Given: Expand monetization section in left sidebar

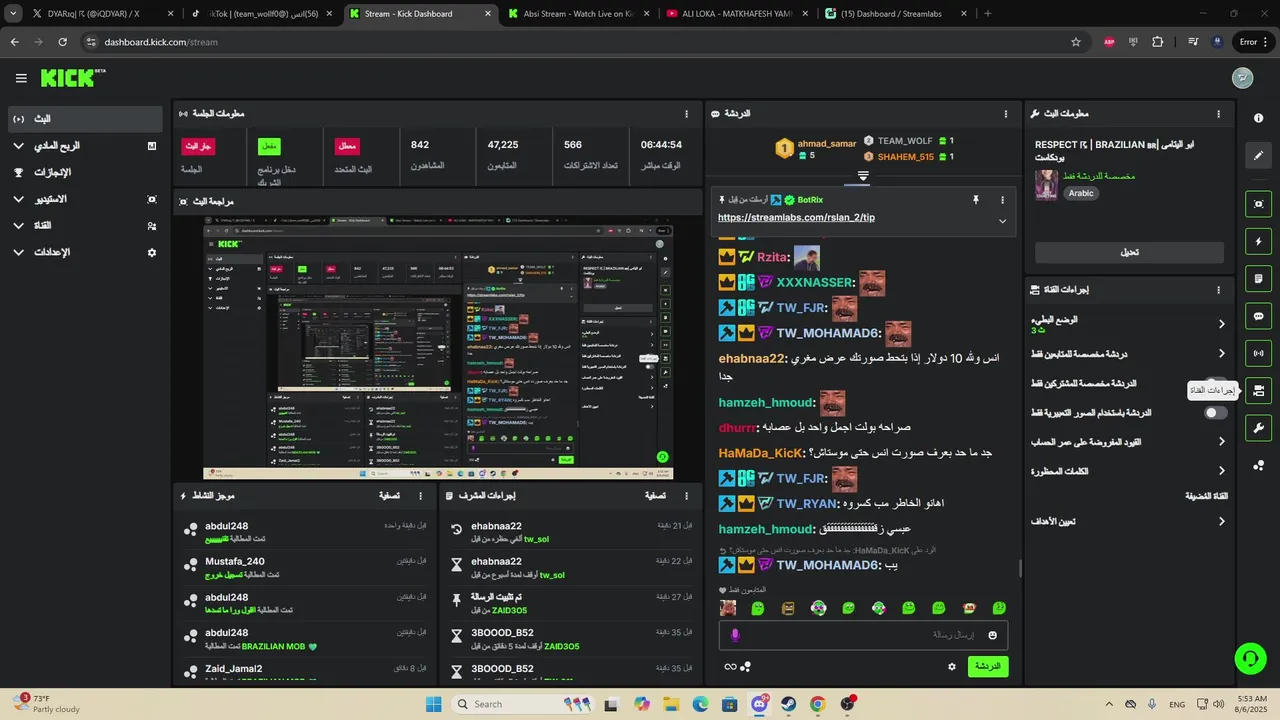Looking at the screenshot, I should 84,146.
